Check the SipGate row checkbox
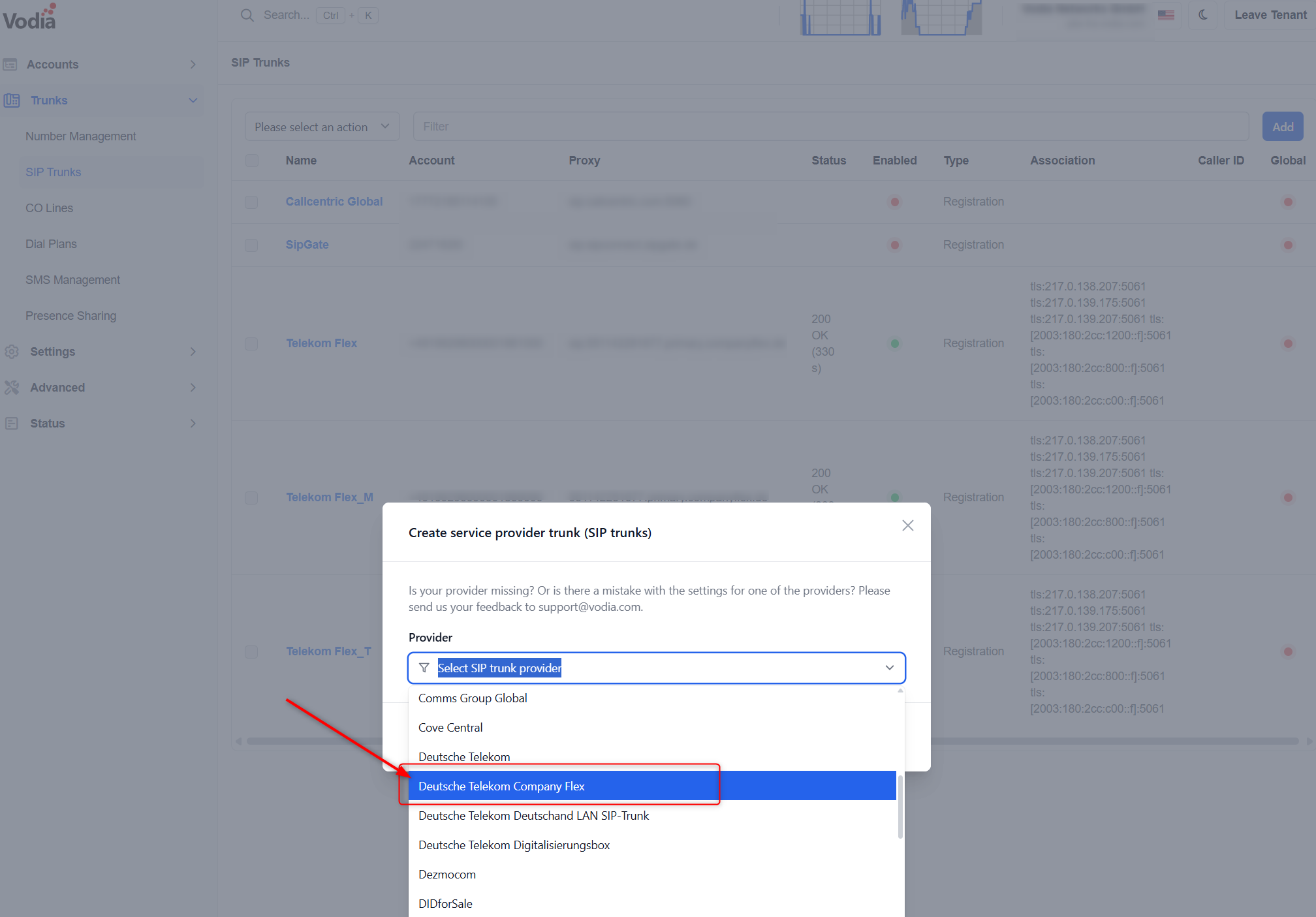 tap(251, 245)
